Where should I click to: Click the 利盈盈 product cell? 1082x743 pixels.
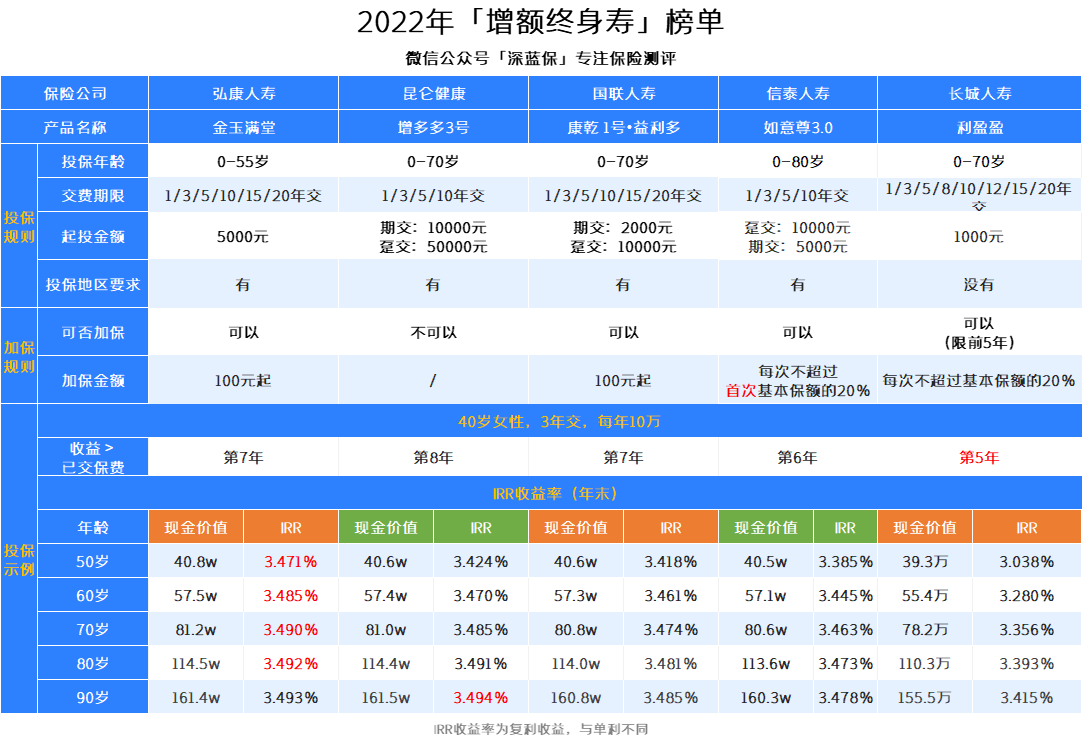pos(979,128)
